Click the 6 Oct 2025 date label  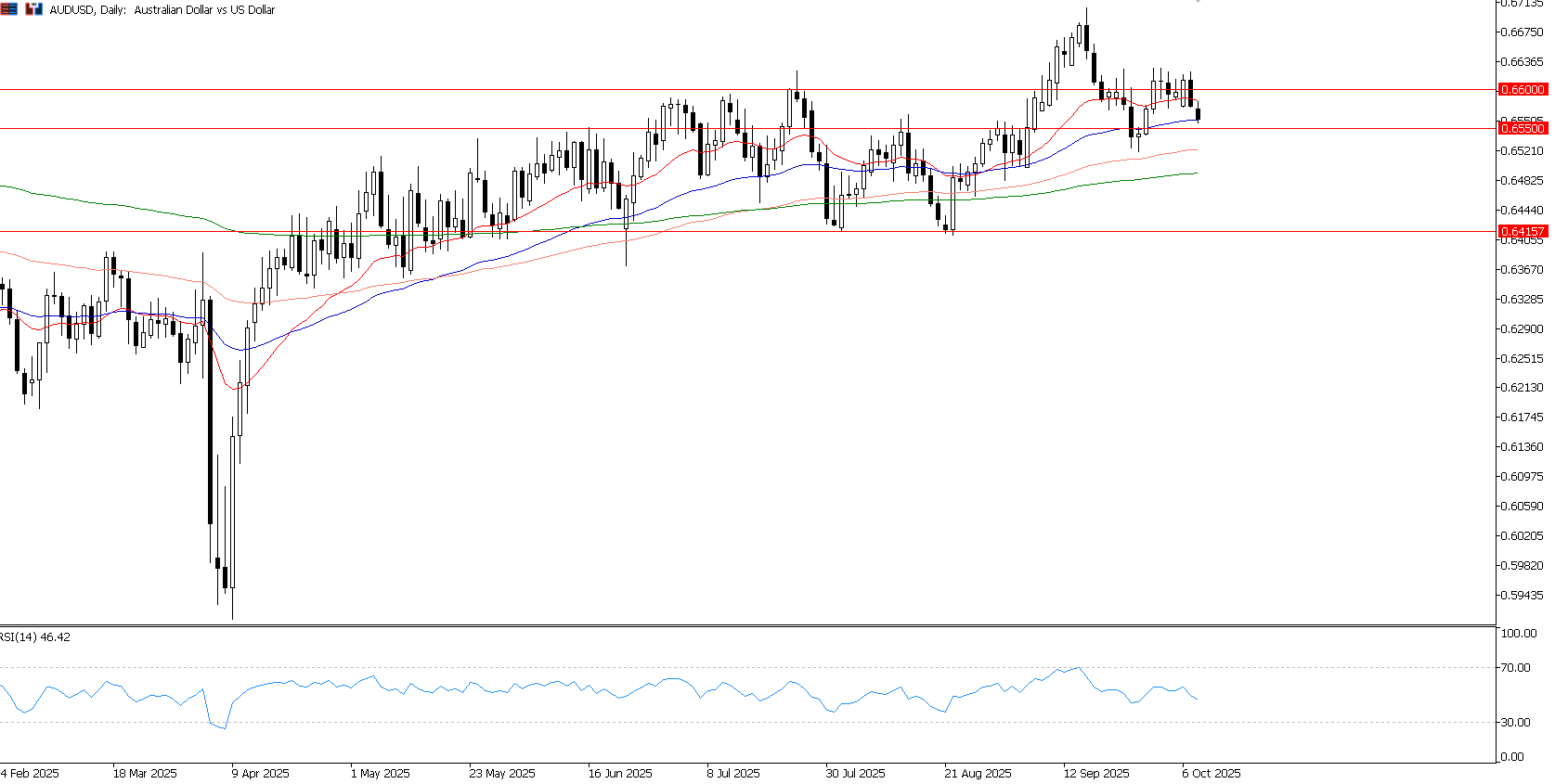pyautogui.click(x=1211, y=773)
